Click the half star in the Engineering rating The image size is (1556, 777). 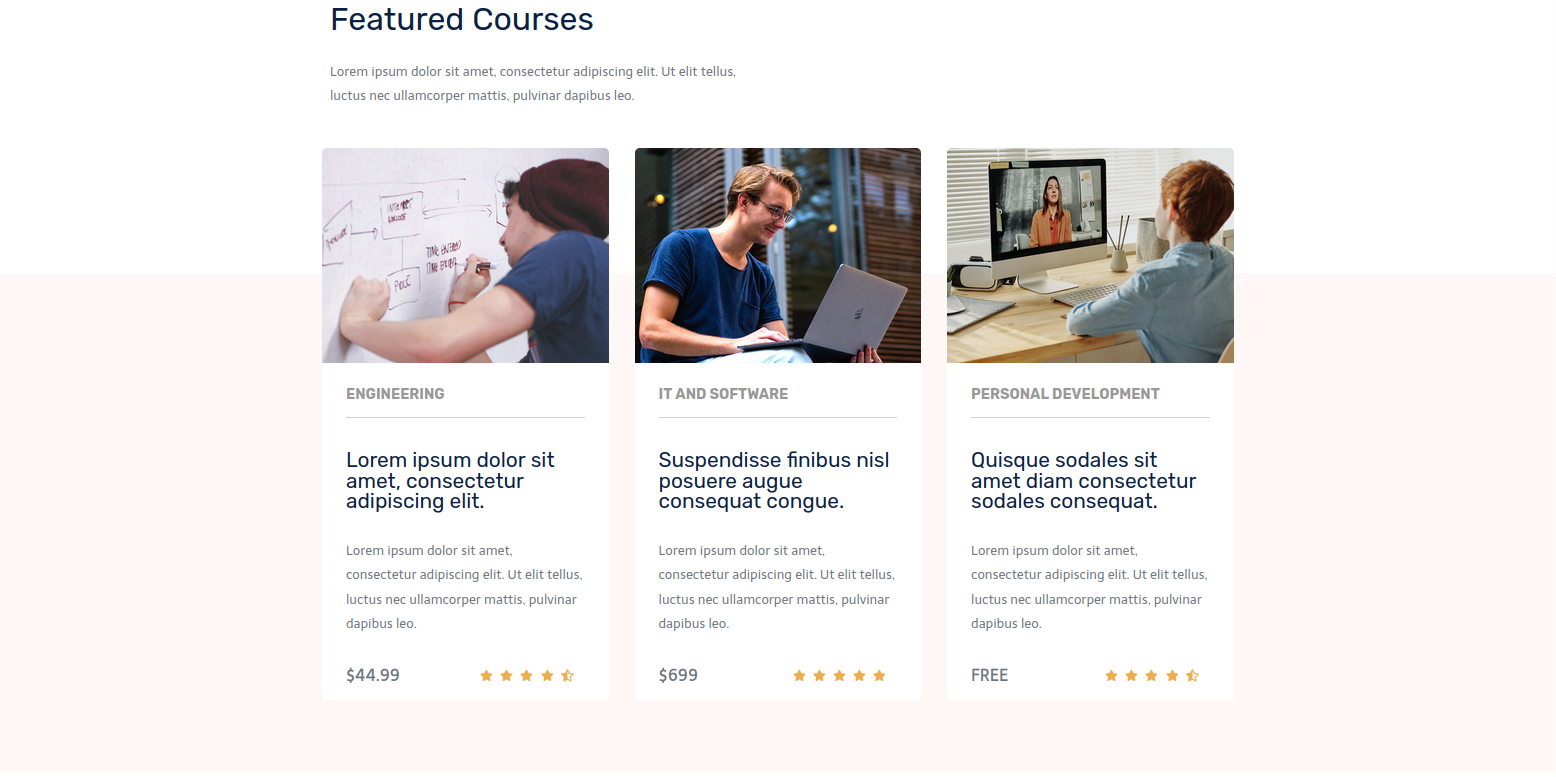coord(567,676)
